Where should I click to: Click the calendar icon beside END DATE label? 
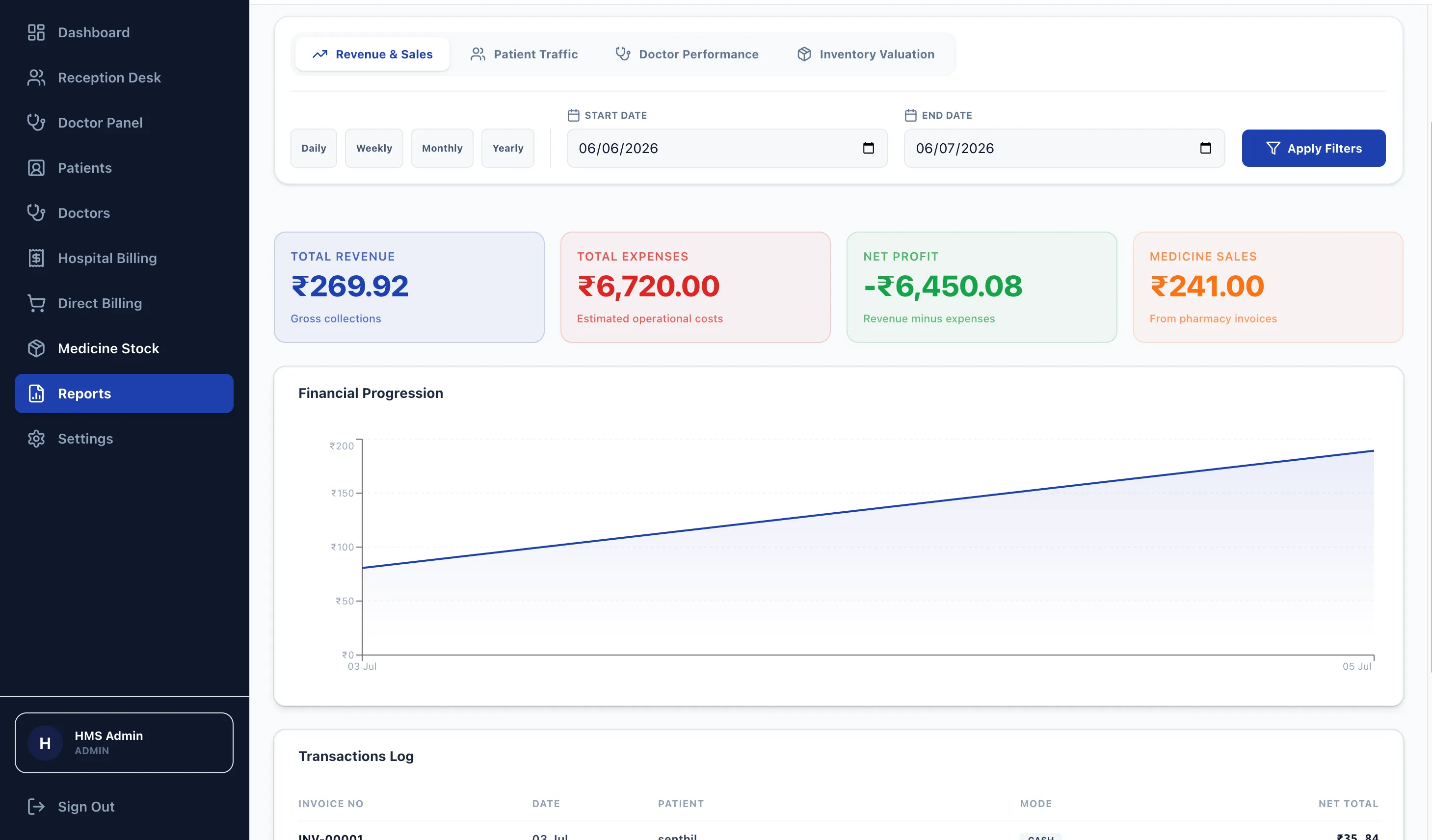coord(910,115)
